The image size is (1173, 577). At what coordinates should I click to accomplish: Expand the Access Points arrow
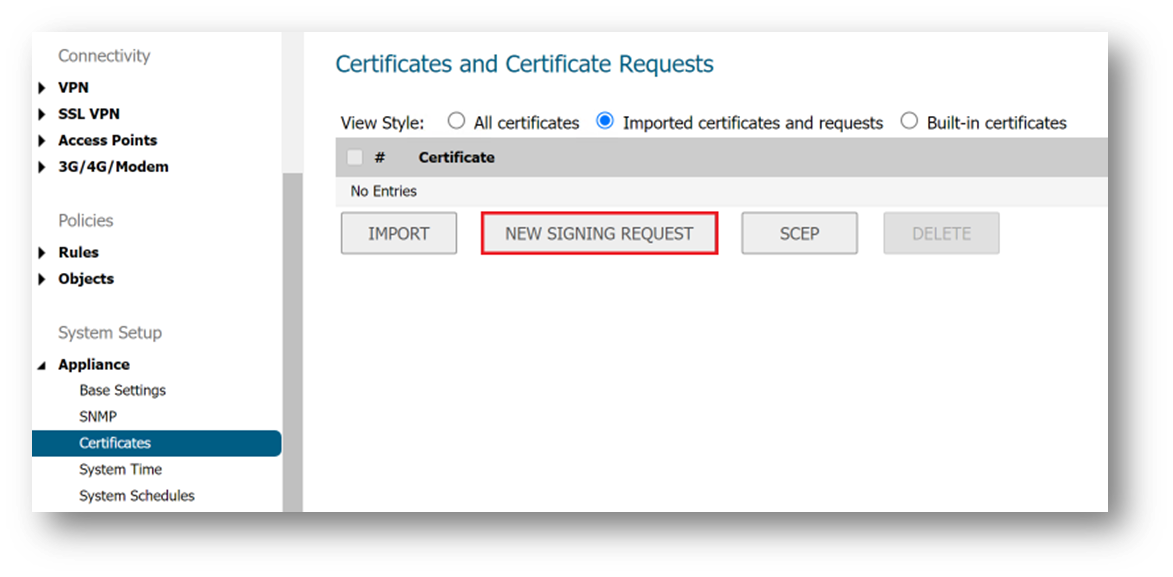coord(43,141)
